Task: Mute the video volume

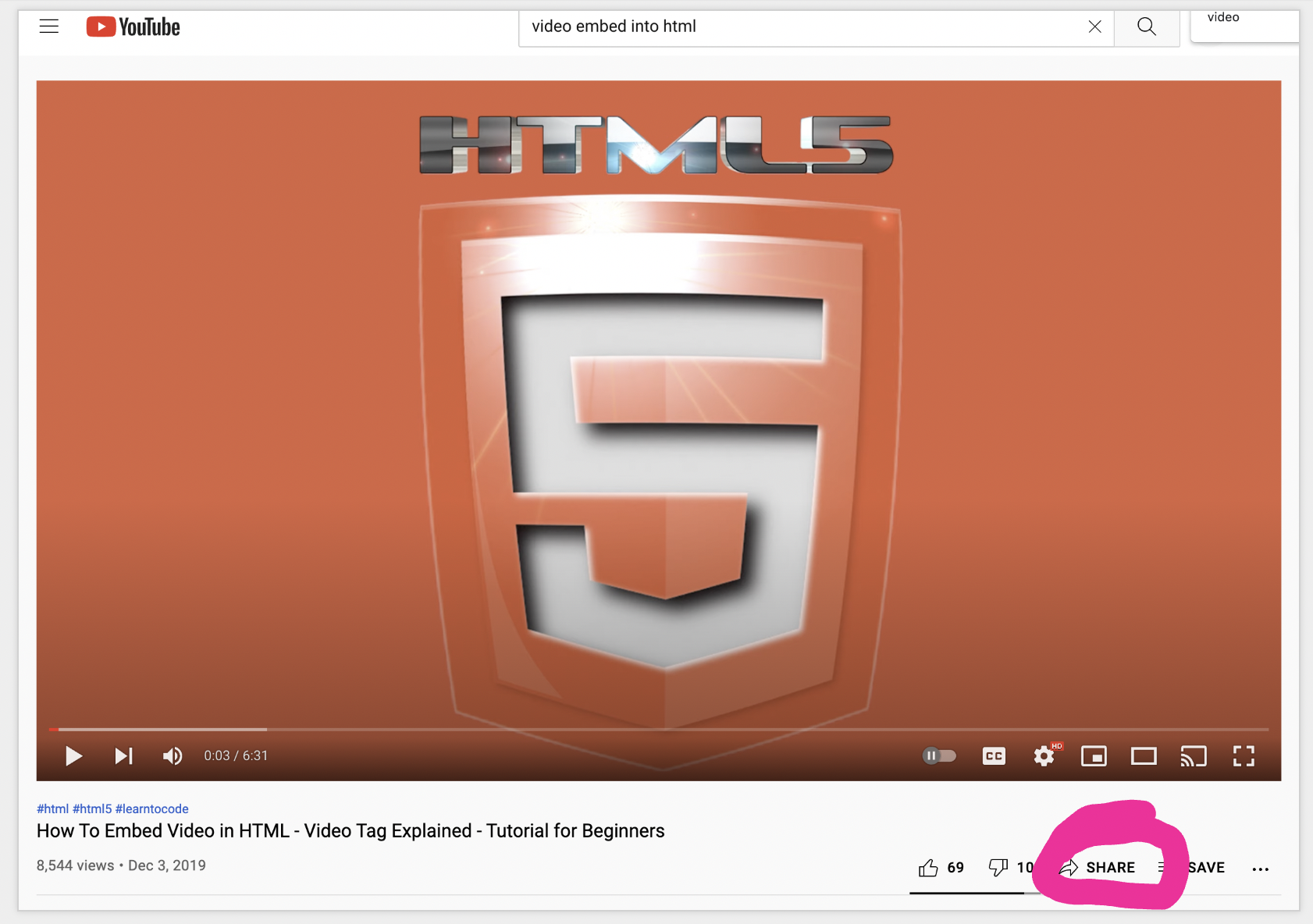Action: point(173,755)
